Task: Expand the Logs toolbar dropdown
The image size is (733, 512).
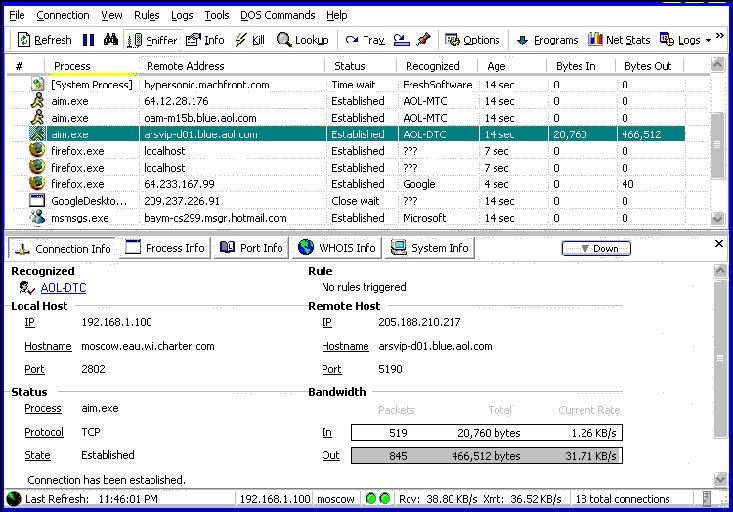Action: click(687, 40)
